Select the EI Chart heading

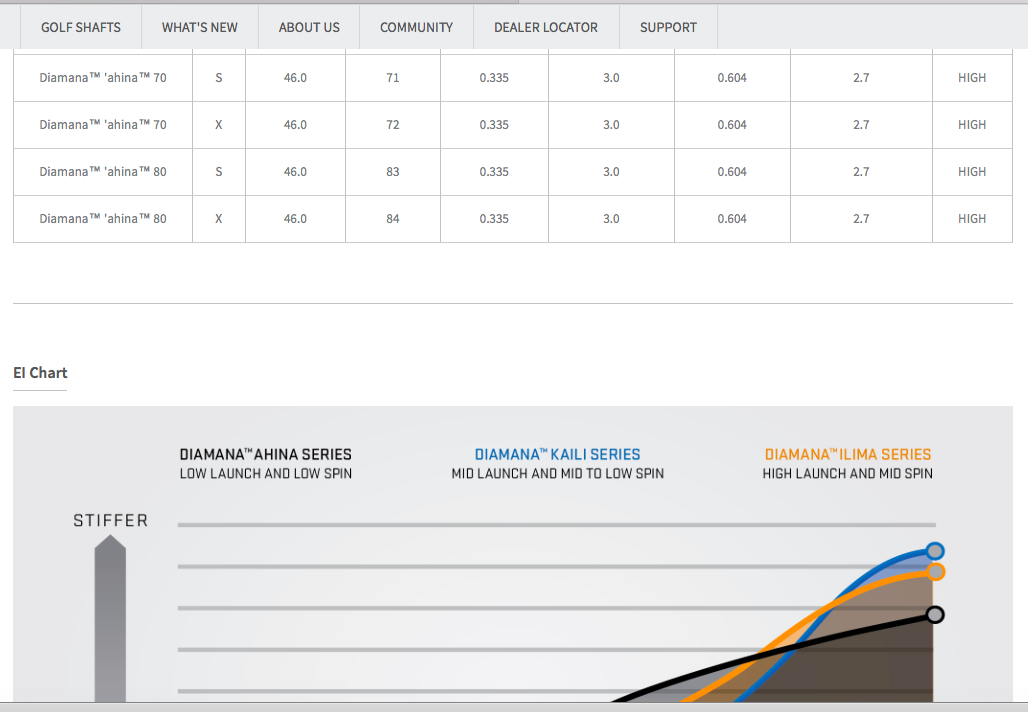click(40, 373)
